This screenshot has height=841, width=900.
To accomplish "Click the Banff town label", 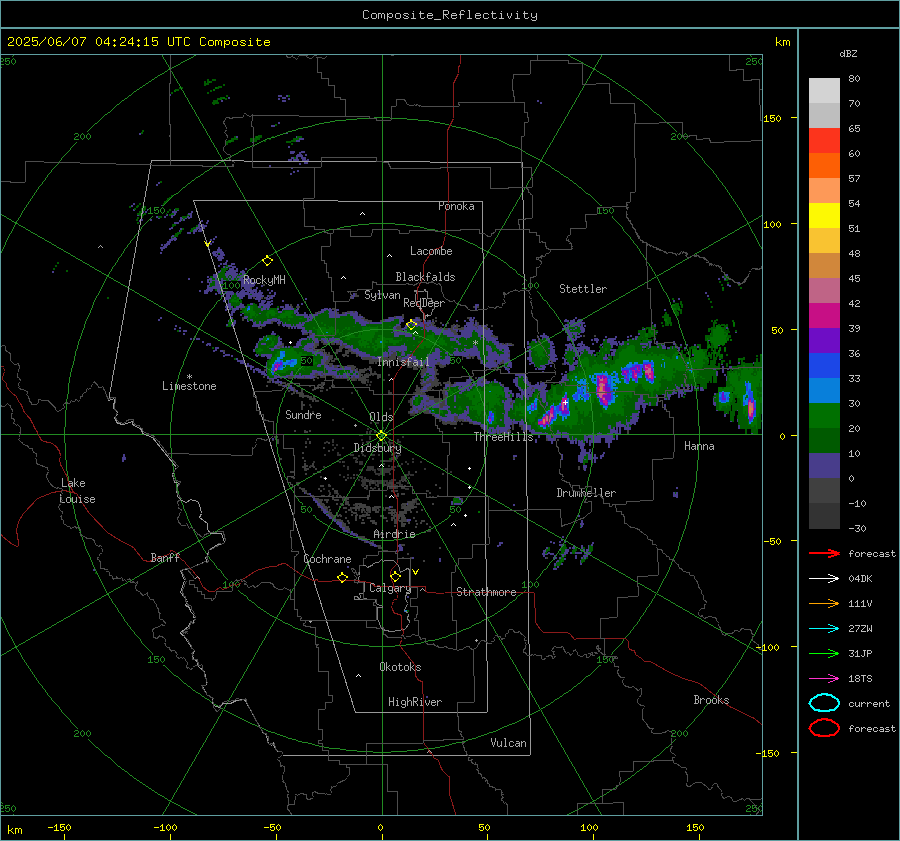I will pyautogui.click(x=165, y=558).
